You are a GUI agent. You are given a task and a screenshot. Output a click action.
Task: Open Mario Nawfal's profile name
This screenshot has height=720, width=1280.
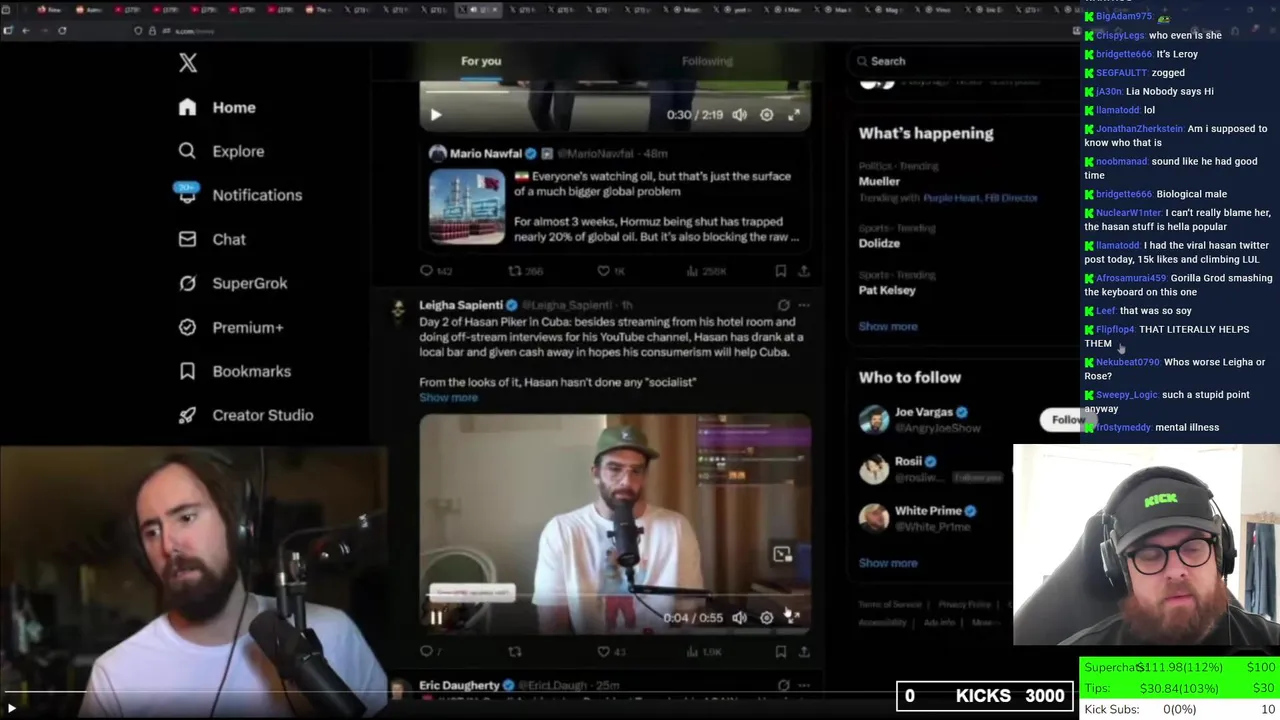[485, 153]
